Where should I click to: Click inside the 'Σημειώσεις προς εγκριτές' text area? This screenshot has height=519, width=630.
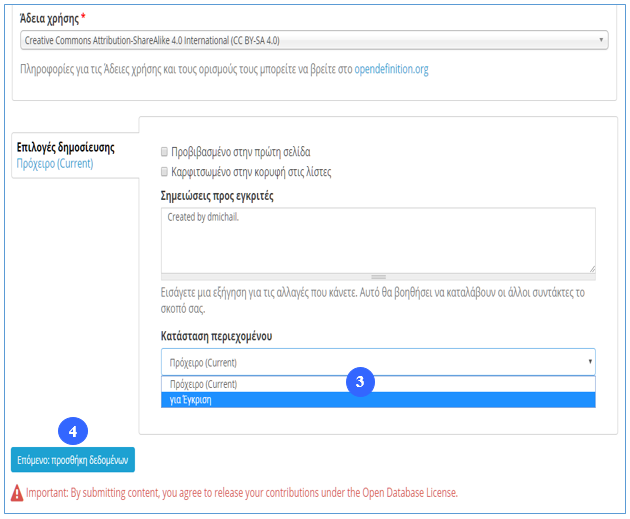point(377,239)
